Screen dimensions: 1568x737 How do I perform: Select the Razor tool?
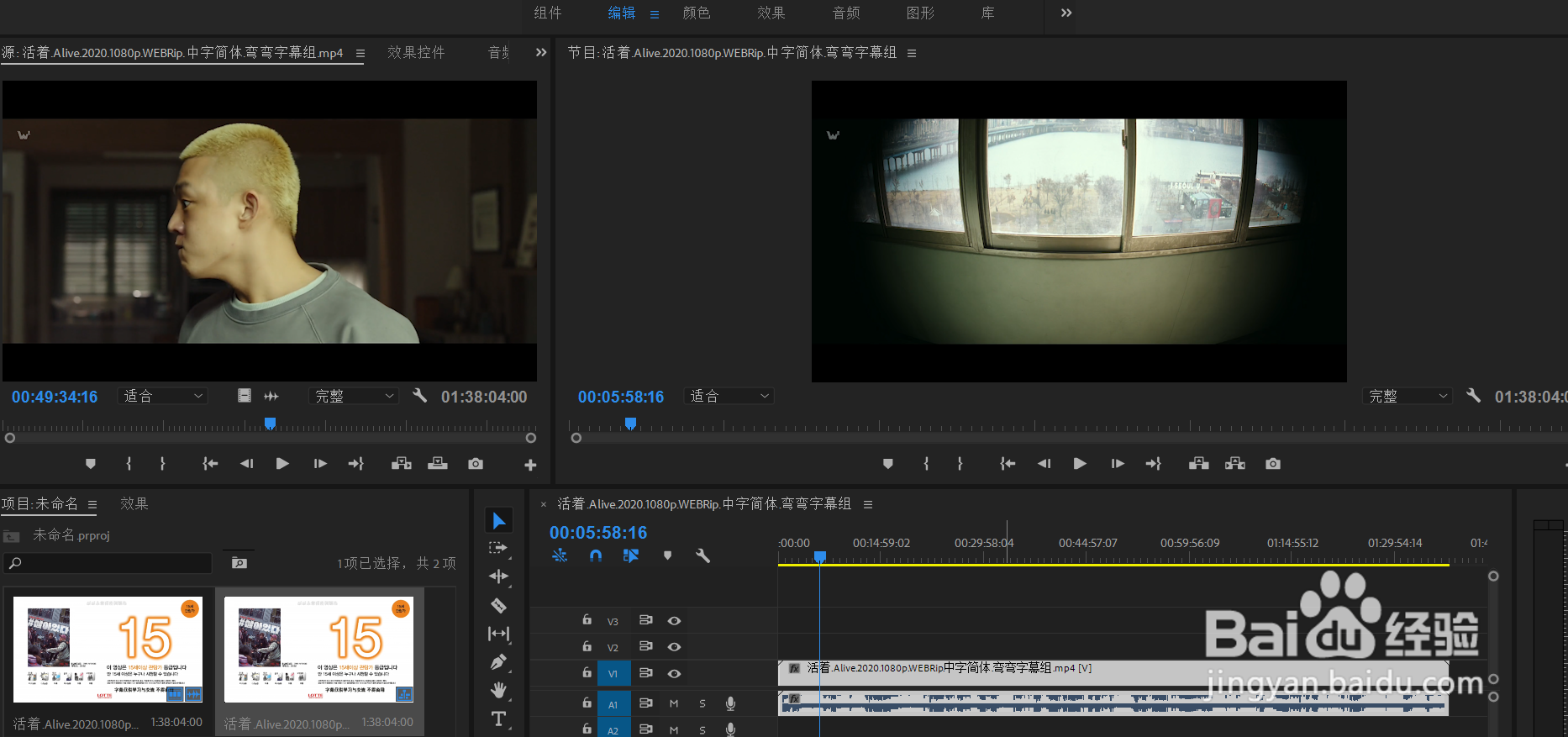pyautogui.click(x=498, y=605)
